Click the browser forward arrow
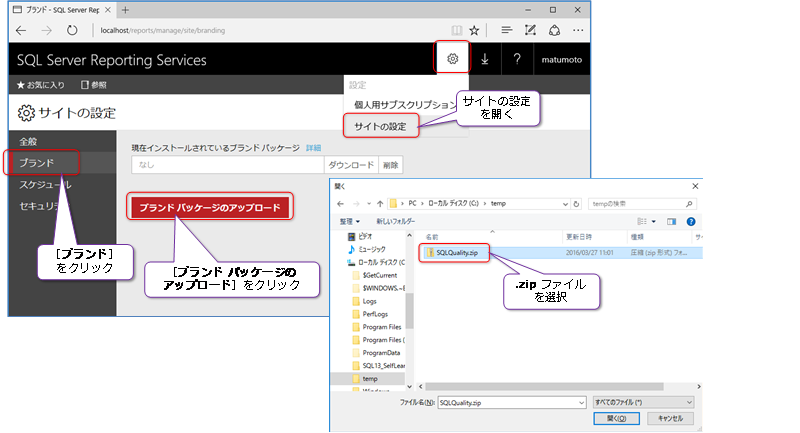 click(x=46, y=31)
